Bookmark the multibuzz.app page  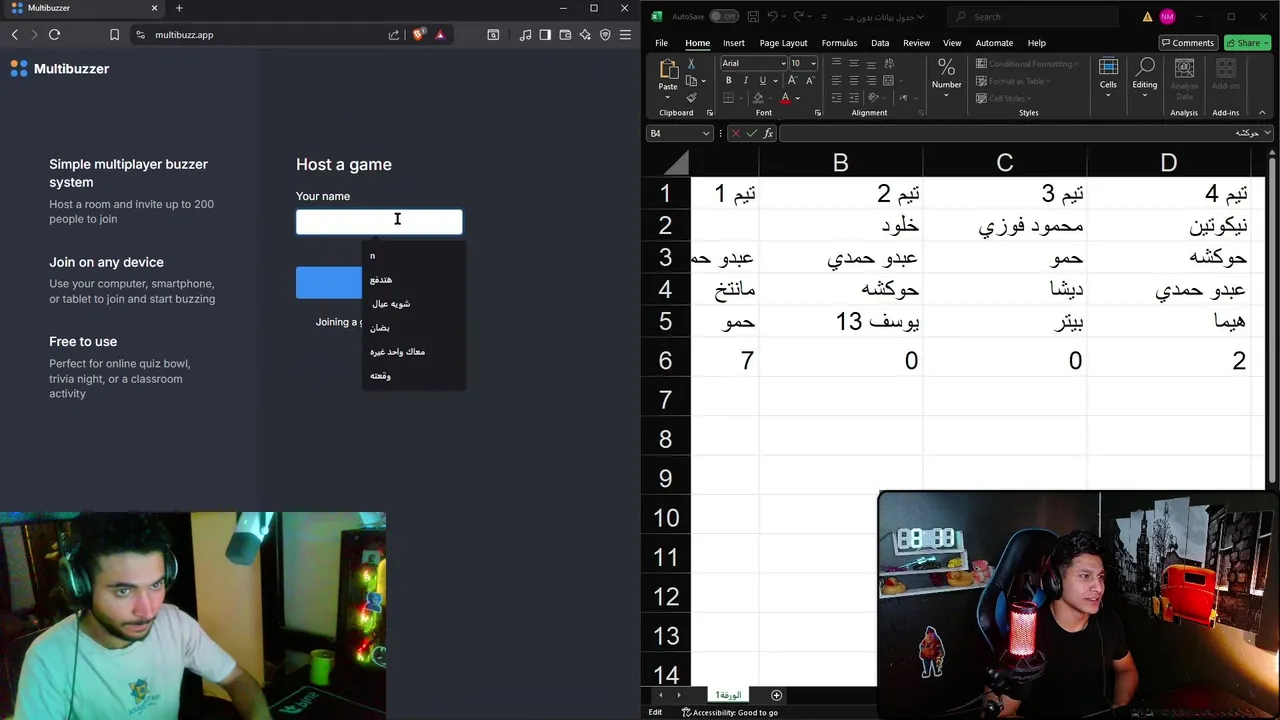(x=114, y=35)
